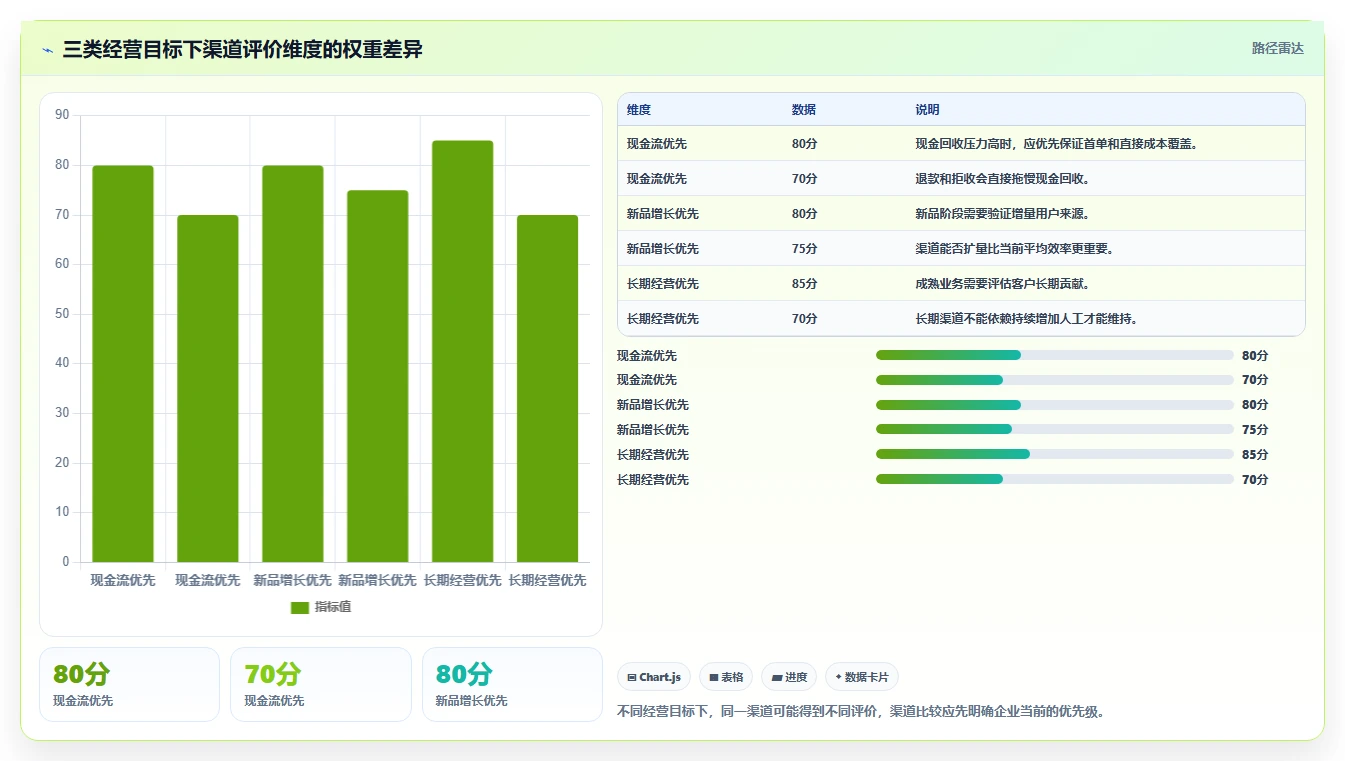Click the text 渠道能否扩量比当前平均效率更重要。
Screen dimensions: 1345x761
point(1015,249)
